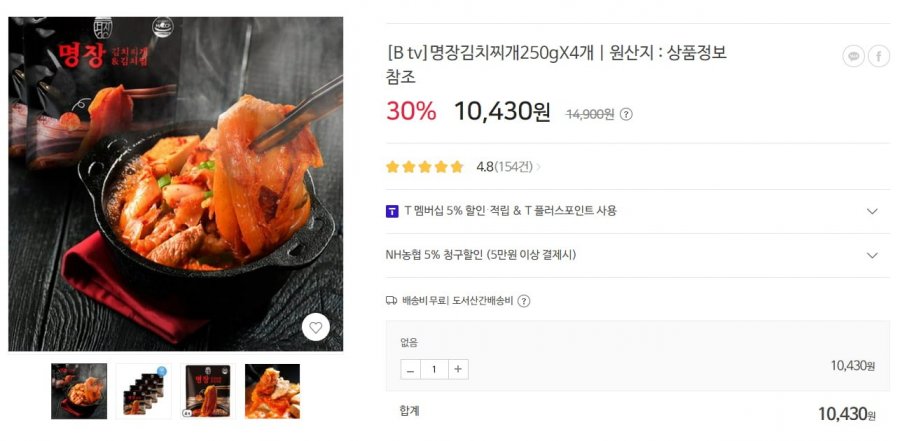Open the 4.8(154건) reviews link
This screenshot has width=900, height=441.
click(504, 167)
